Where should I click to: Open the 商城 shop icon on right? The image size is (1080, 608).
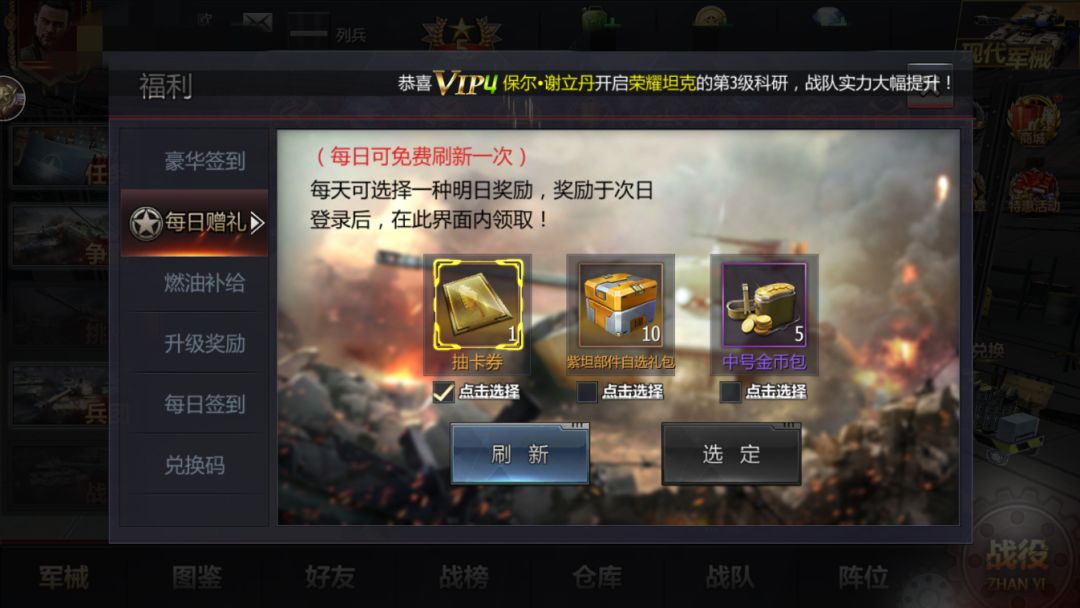1033,120
